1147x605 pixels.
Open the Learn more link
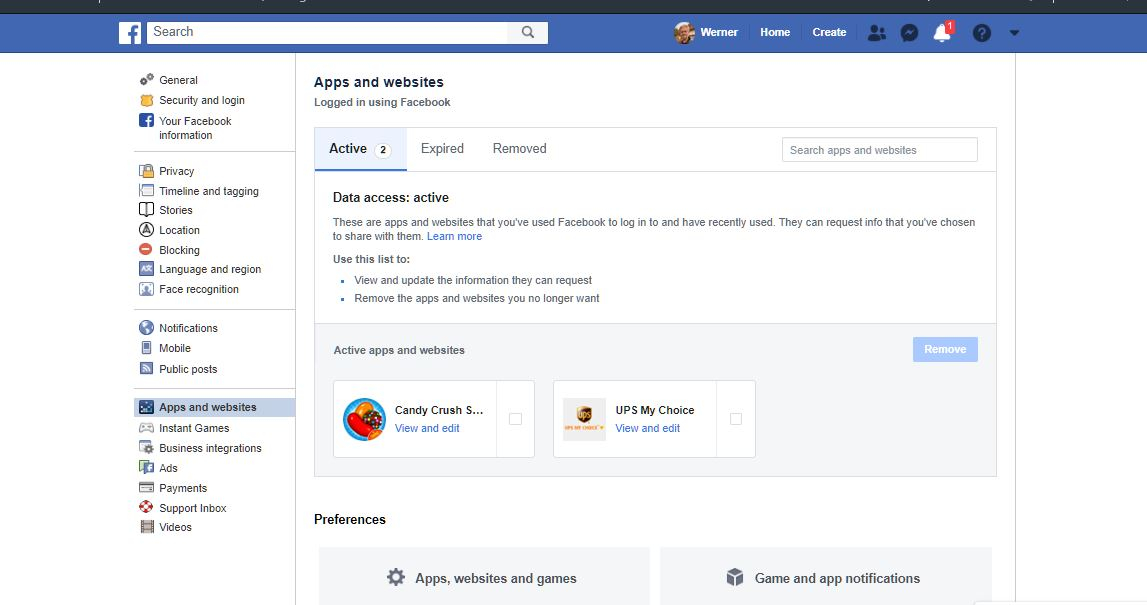pyautogui.click(x=454, y=236)
